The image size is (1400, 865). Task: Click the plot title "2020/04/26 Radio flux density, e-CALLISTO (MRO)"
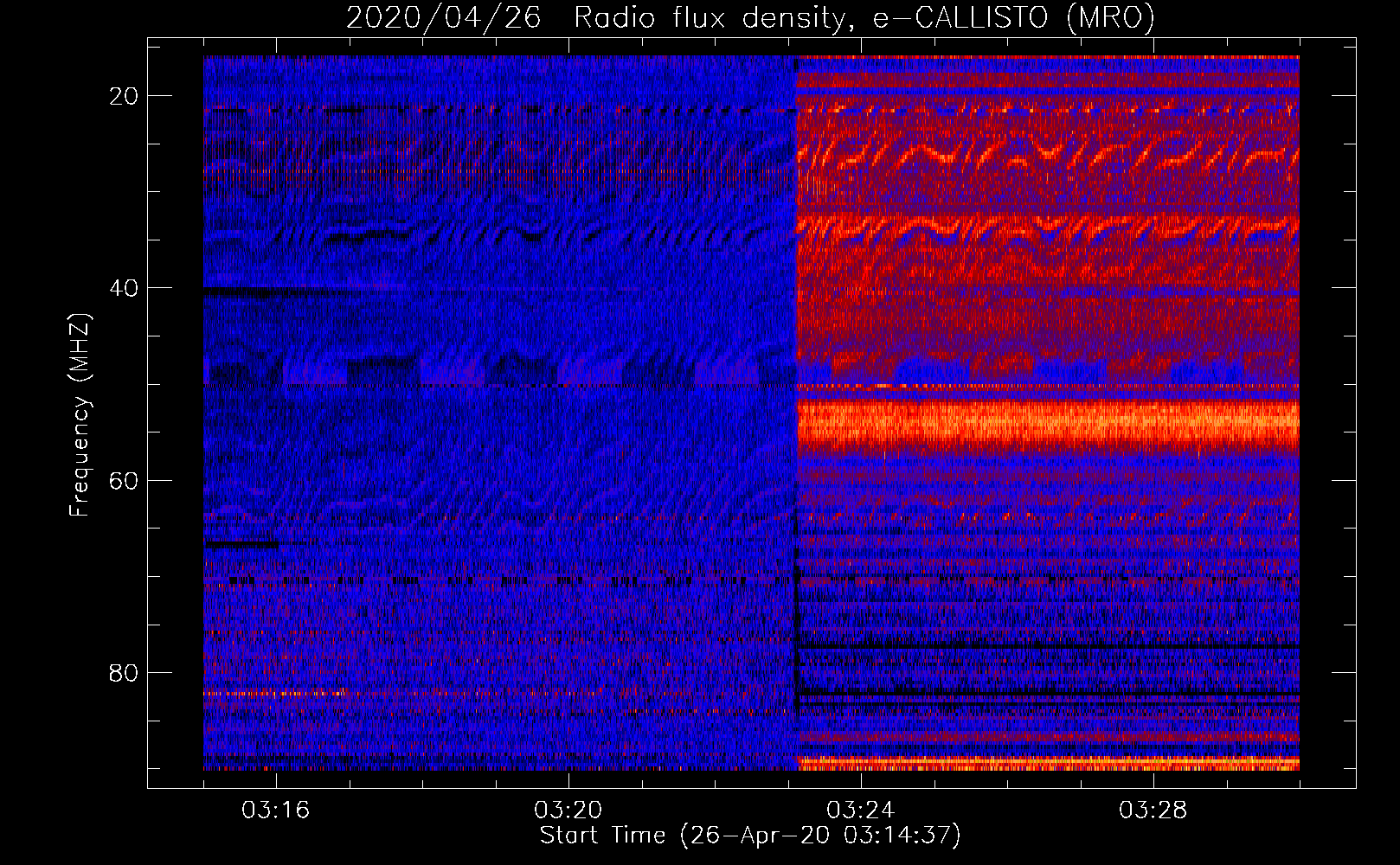[750, 17]
